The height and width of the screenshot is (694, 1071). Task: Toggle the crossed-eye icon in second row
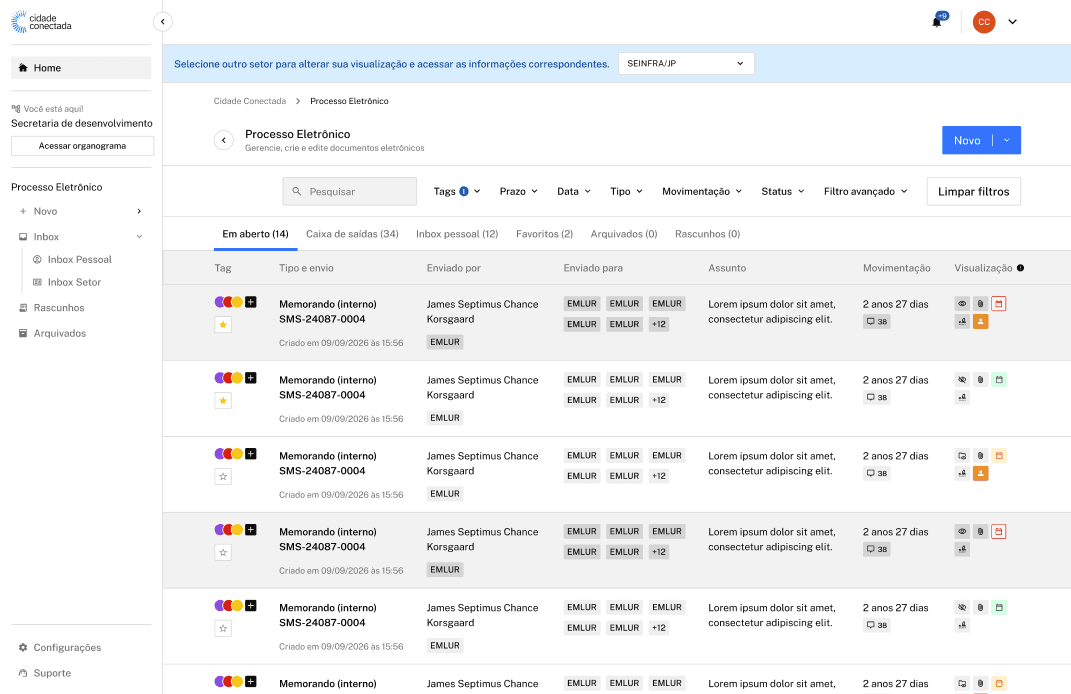pos(962,380)
